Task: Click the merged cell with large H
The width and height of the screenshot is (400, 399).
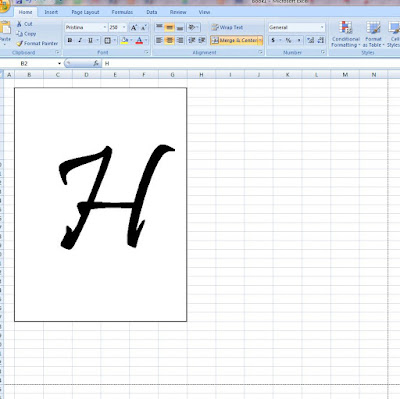Action: coord(101,204)
